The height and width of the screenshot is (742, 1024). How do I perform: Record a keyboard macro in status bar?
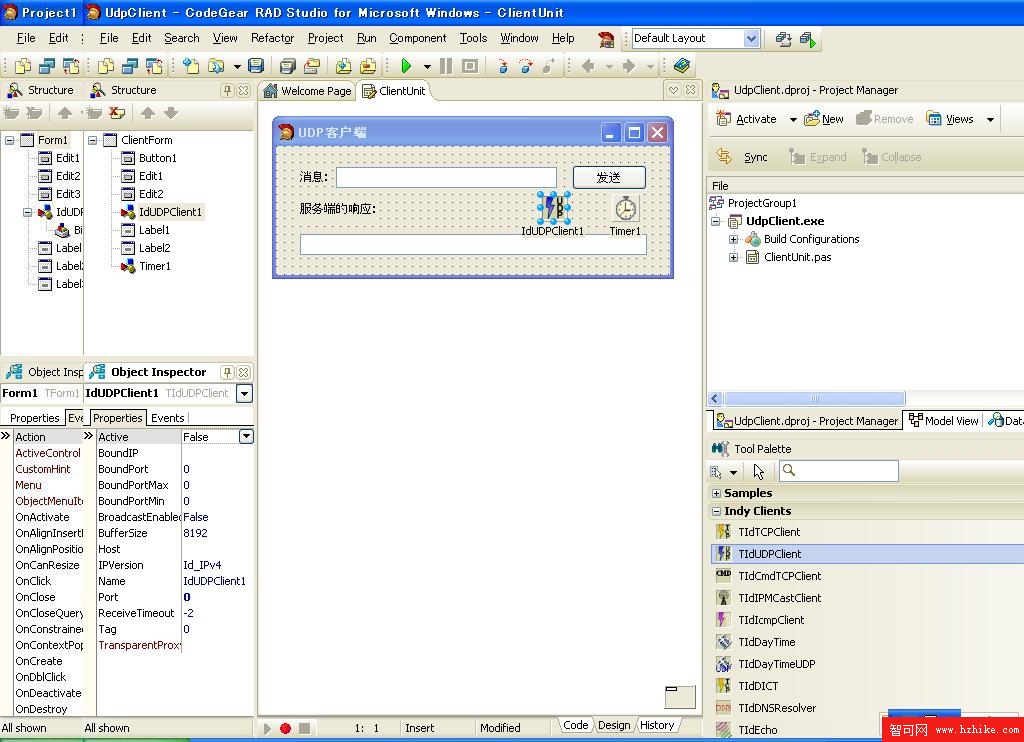tap(285, 728)
